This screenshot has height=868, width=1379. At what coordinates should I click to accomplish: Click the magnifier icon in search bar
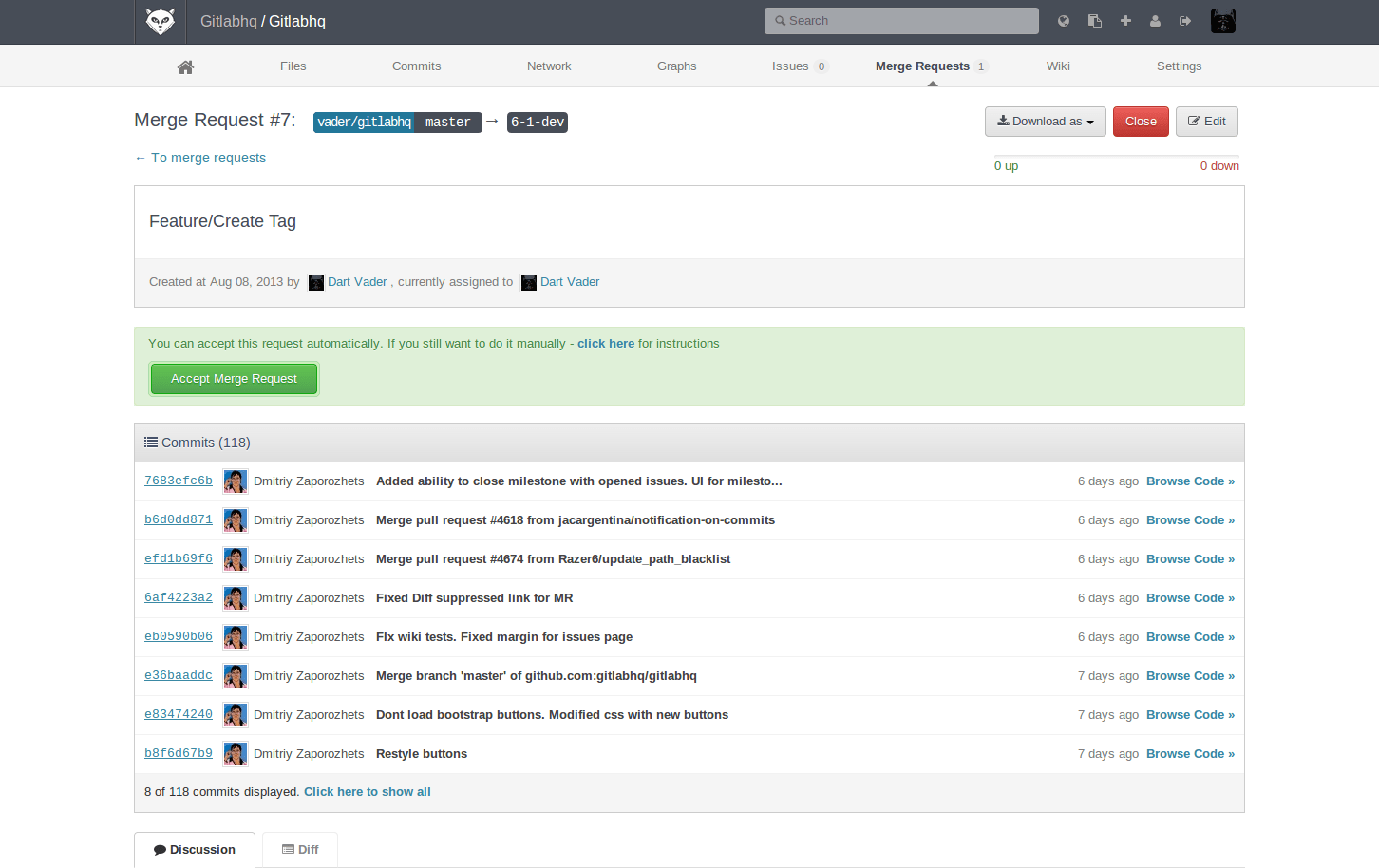[779, 20]
